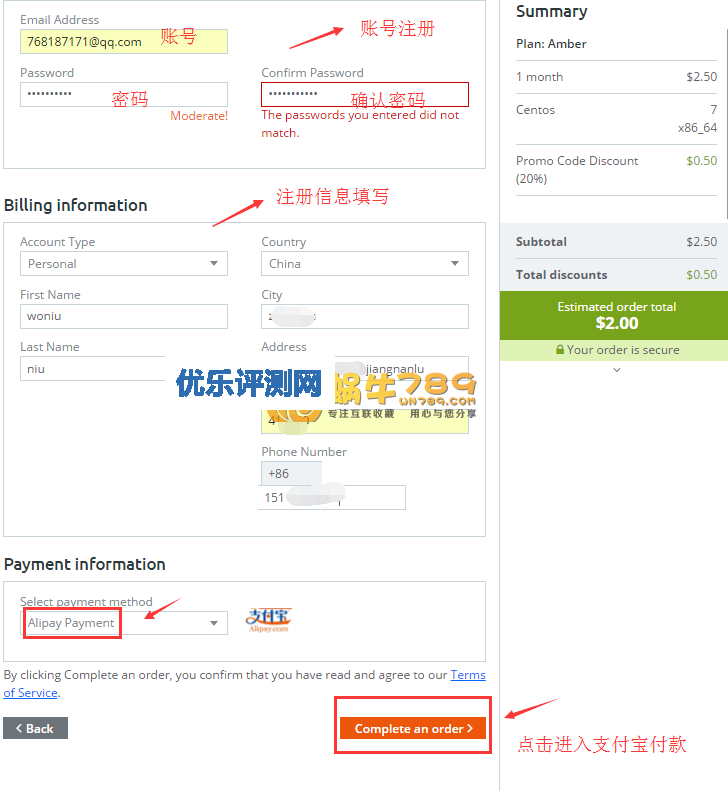Click the +86 phone country code field

click(x=291, y=473)
